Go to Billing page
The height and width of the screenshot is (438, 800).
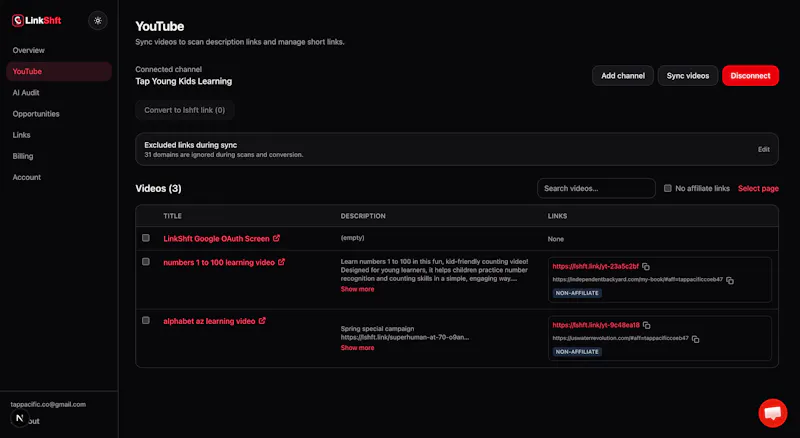click(59, 156)
